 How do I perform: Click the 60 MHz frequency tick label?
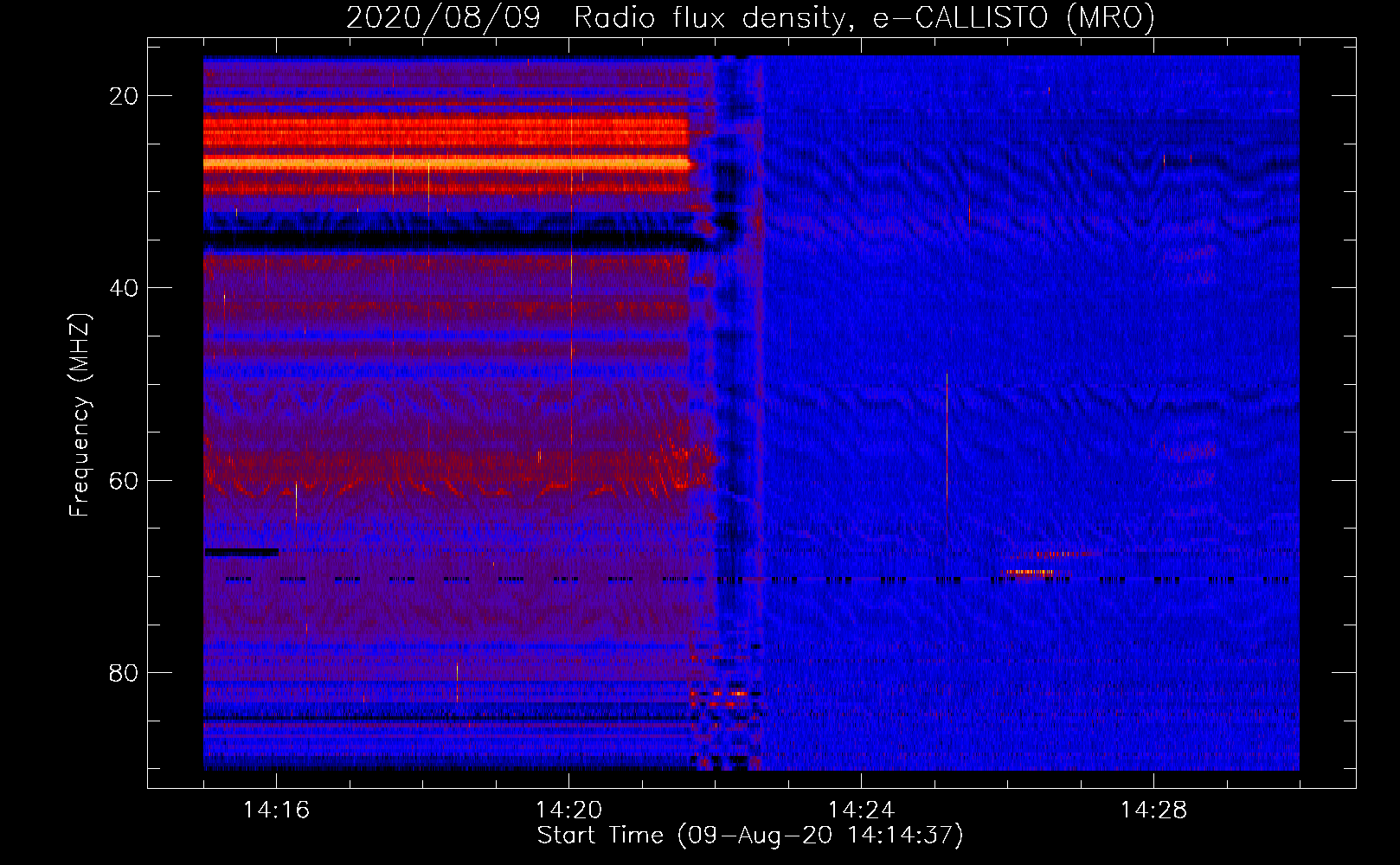click(x=125, y=481)
